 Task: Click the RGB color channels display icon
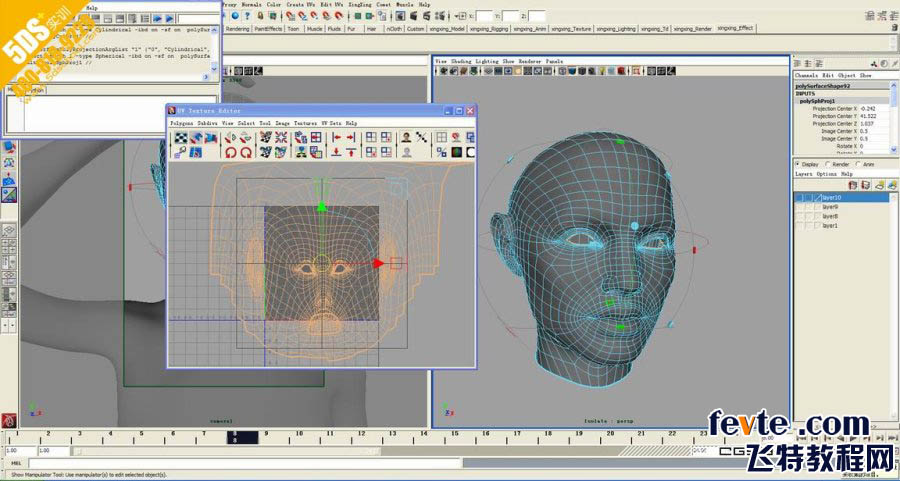[457, 153]
